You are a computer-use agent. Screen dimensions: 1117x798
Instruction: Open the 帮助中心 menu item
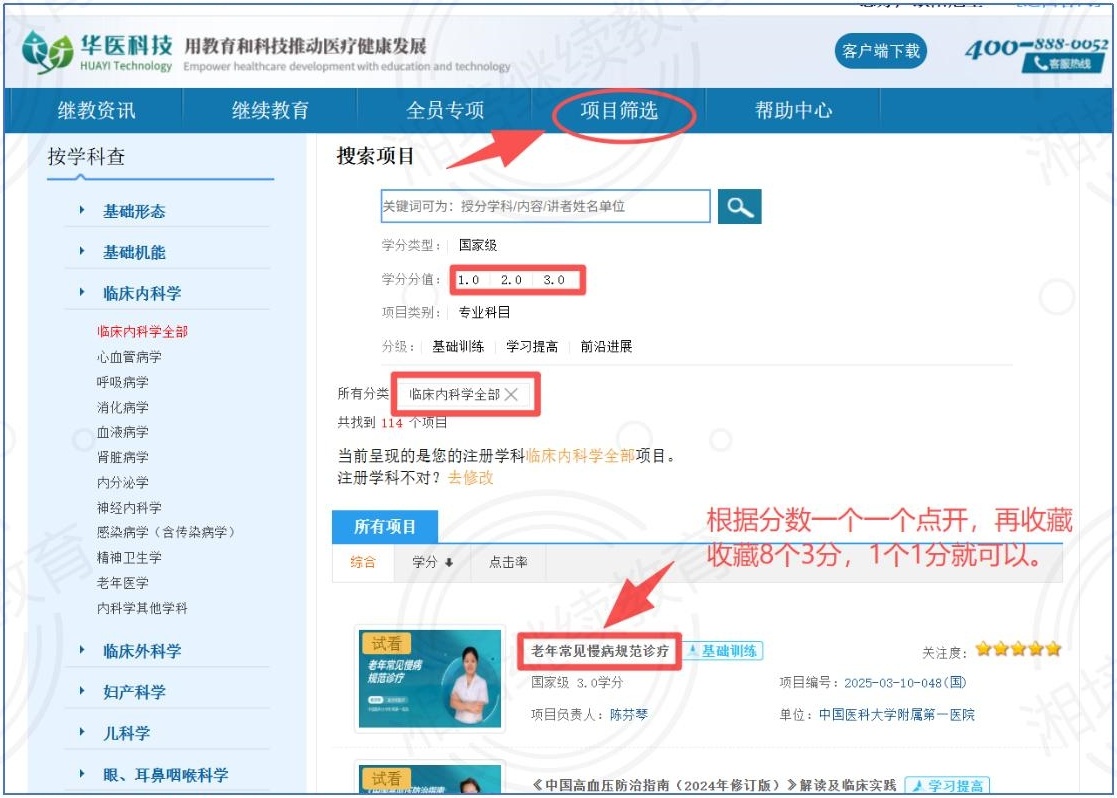pos(793,111)
